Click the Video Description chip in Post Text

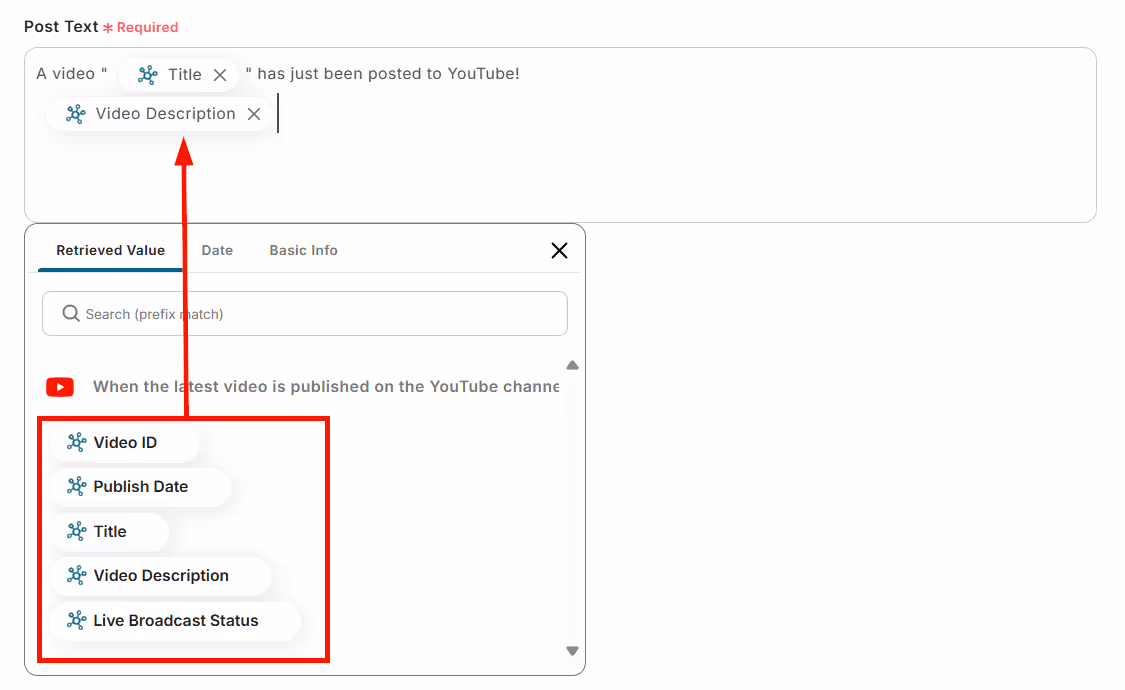coord(159,114)
